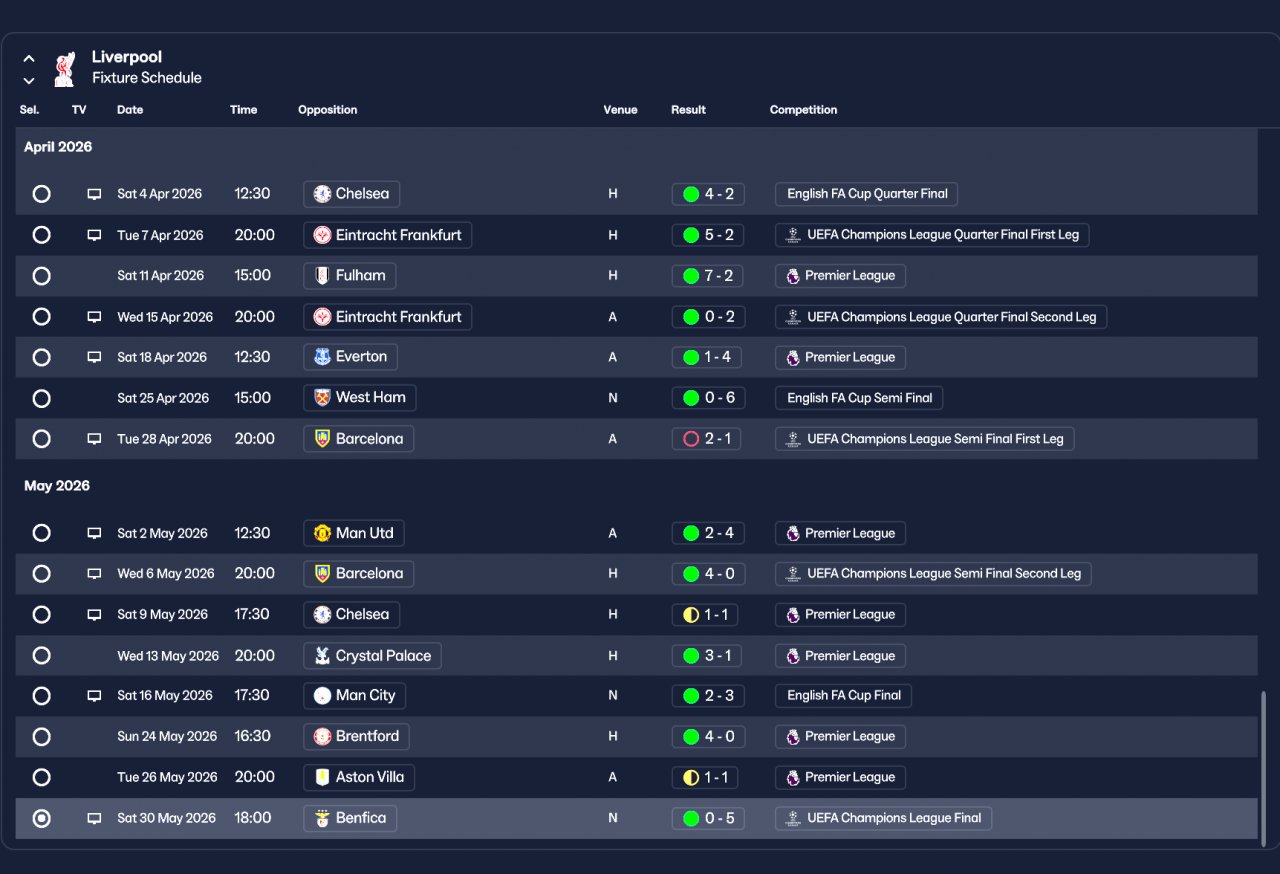Image resolution: width=1280 pixels, height=874 pixels.
Task: Open Brentford team button
Action: [357, 737]
